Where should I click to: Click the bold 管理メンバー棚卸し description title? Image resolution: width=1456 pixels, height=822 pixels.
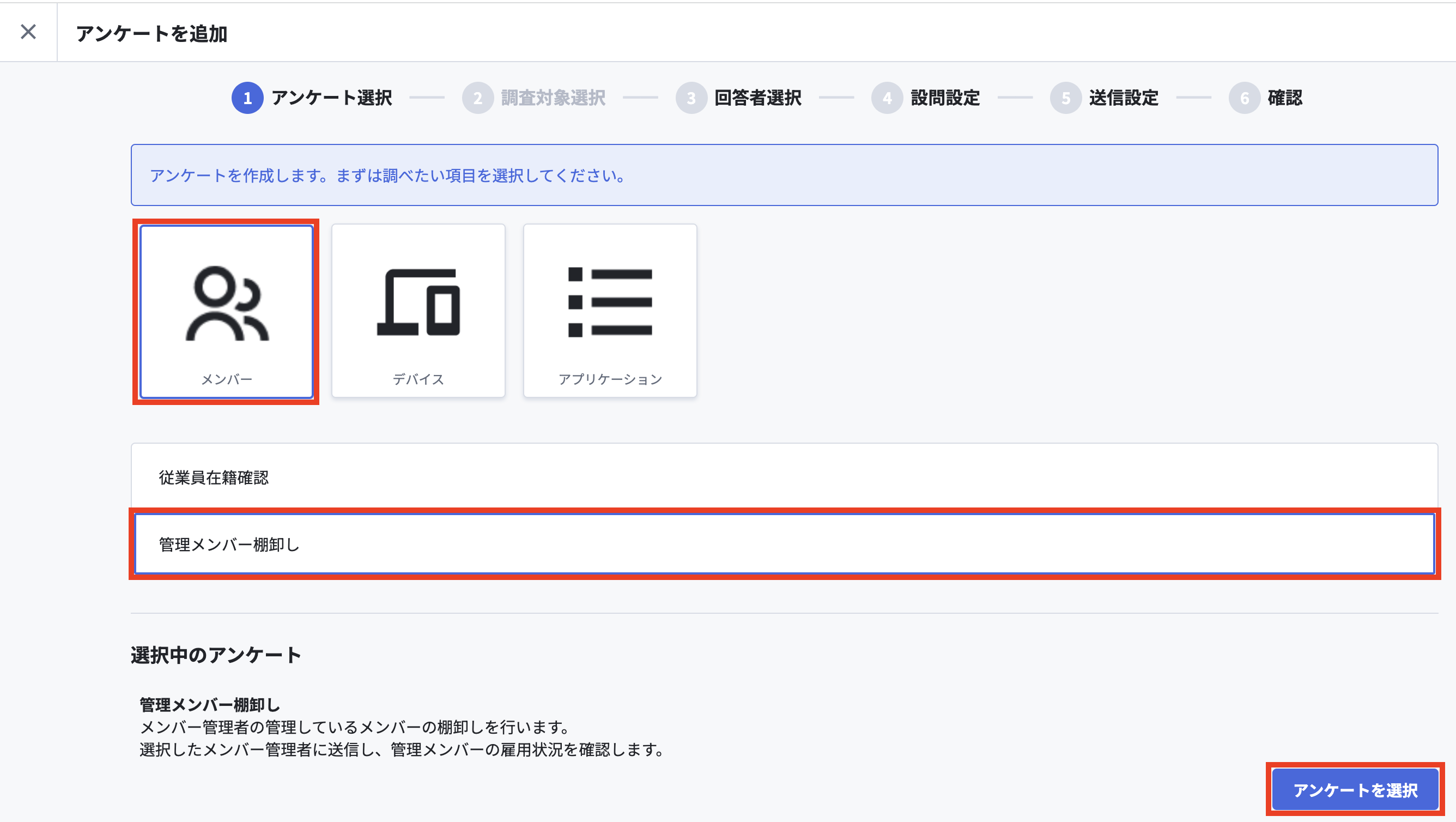(210, 704)
